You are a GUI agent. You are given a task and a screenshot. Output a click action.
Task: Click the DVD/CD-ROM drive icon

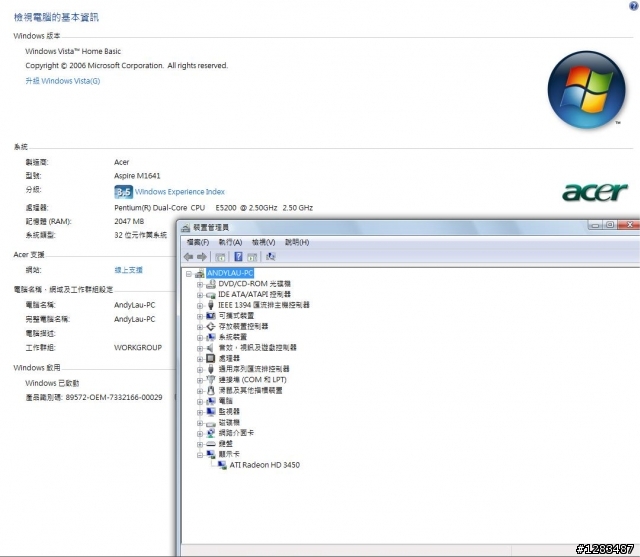point(211,284)
